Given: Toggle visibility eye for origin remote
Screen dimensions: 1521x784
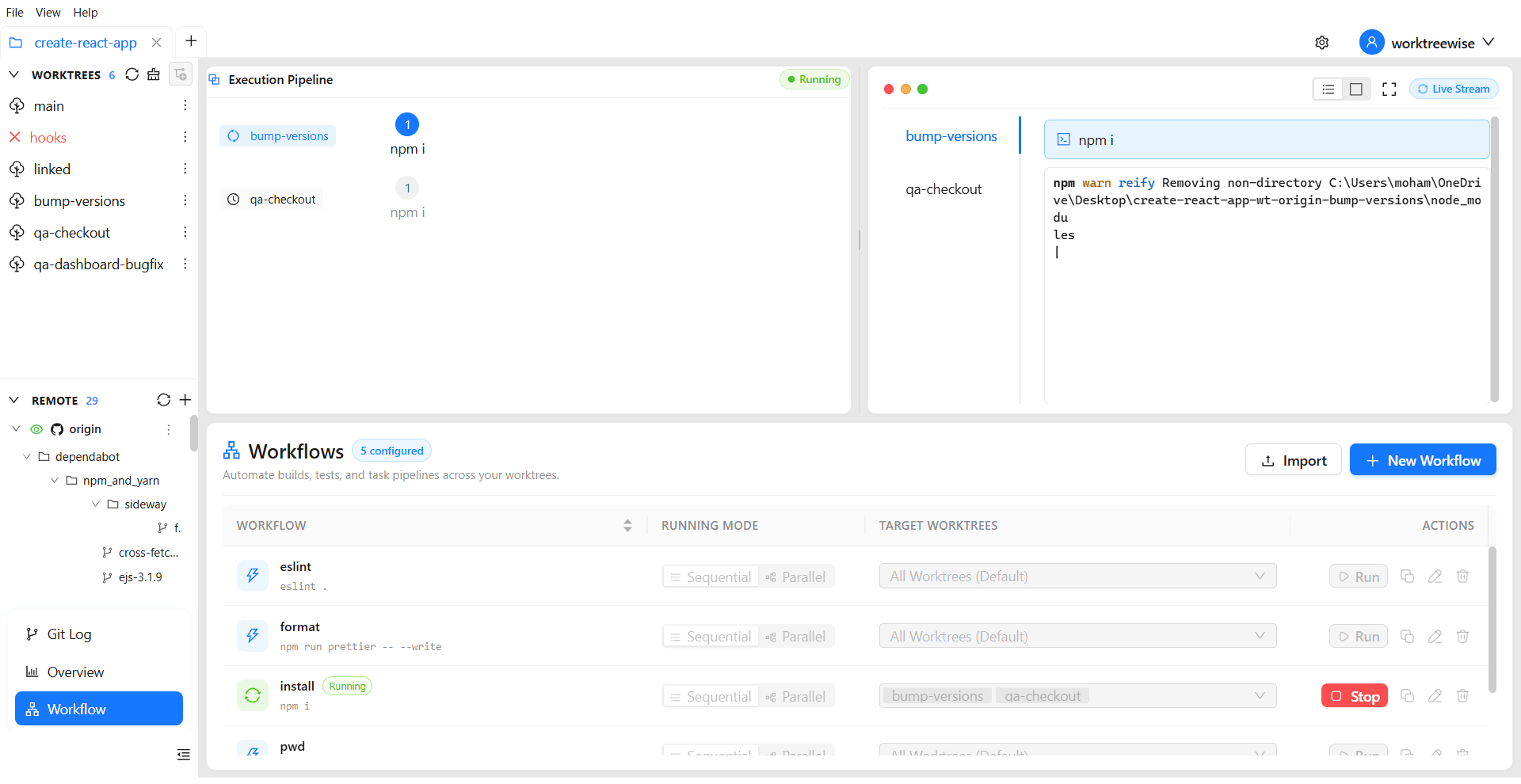Looking at the screenshot, I should (36, 429).
